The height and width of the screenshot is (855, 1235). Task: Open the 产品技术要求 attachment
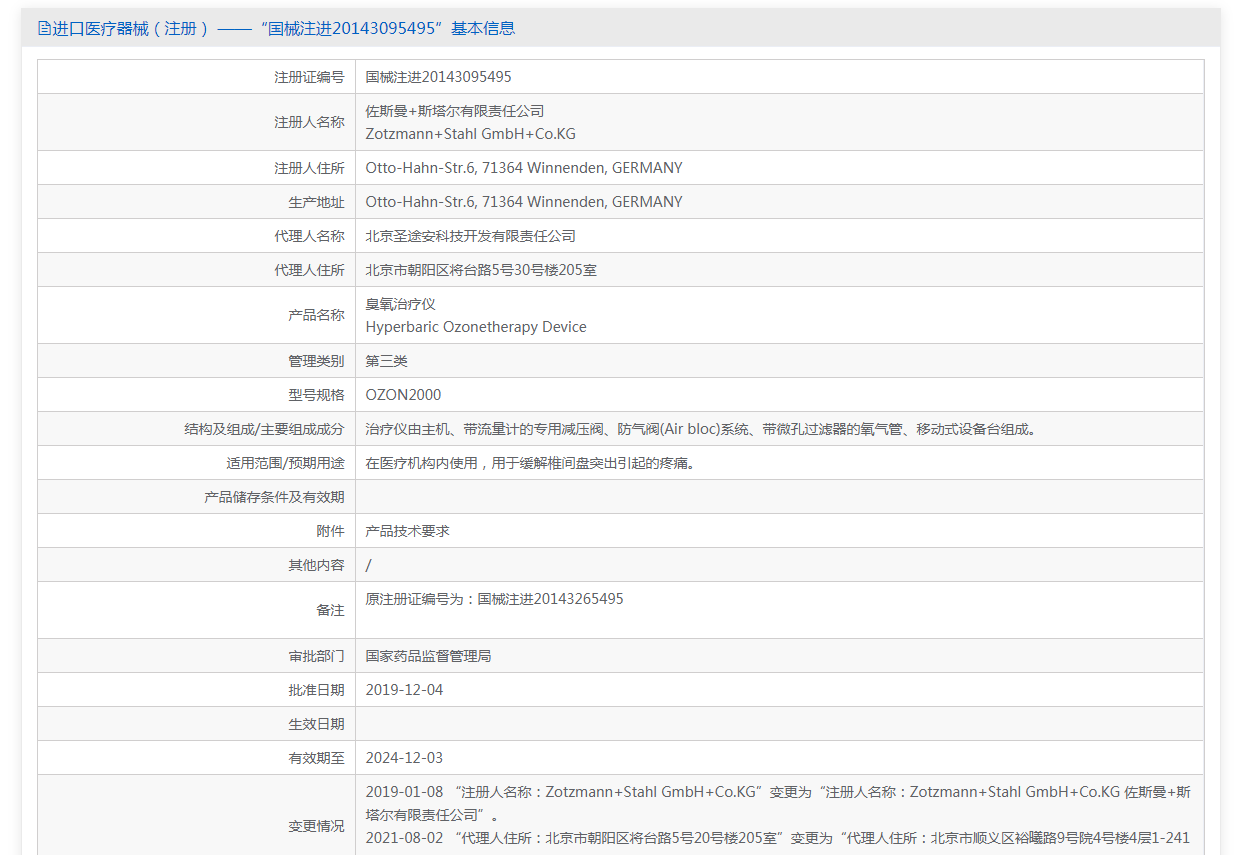tap(408, 531)
